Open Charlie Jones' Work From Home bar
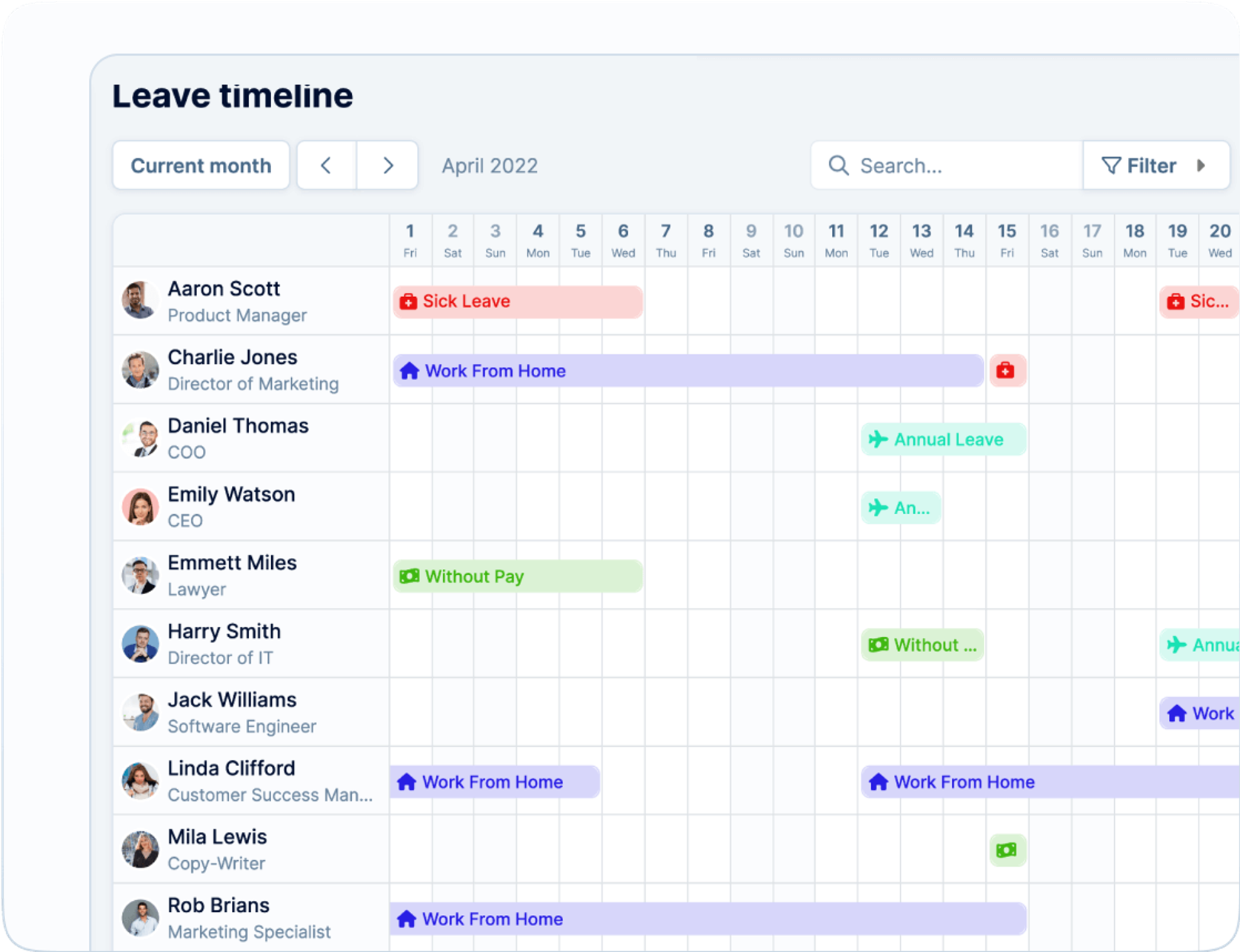1240x952 pixels. click(688, 370)
